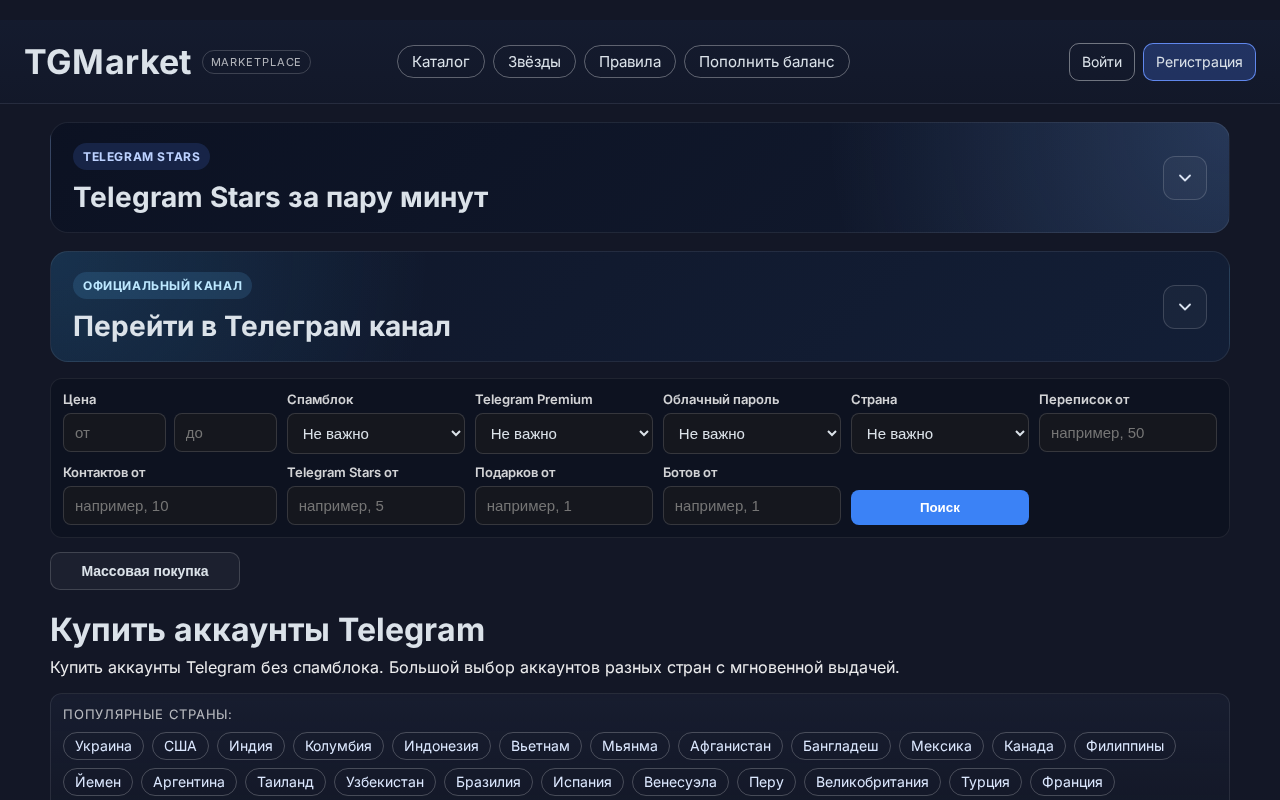
Task: Expand the Telegram Stars banner chevron
Action: coord(1185,178)
